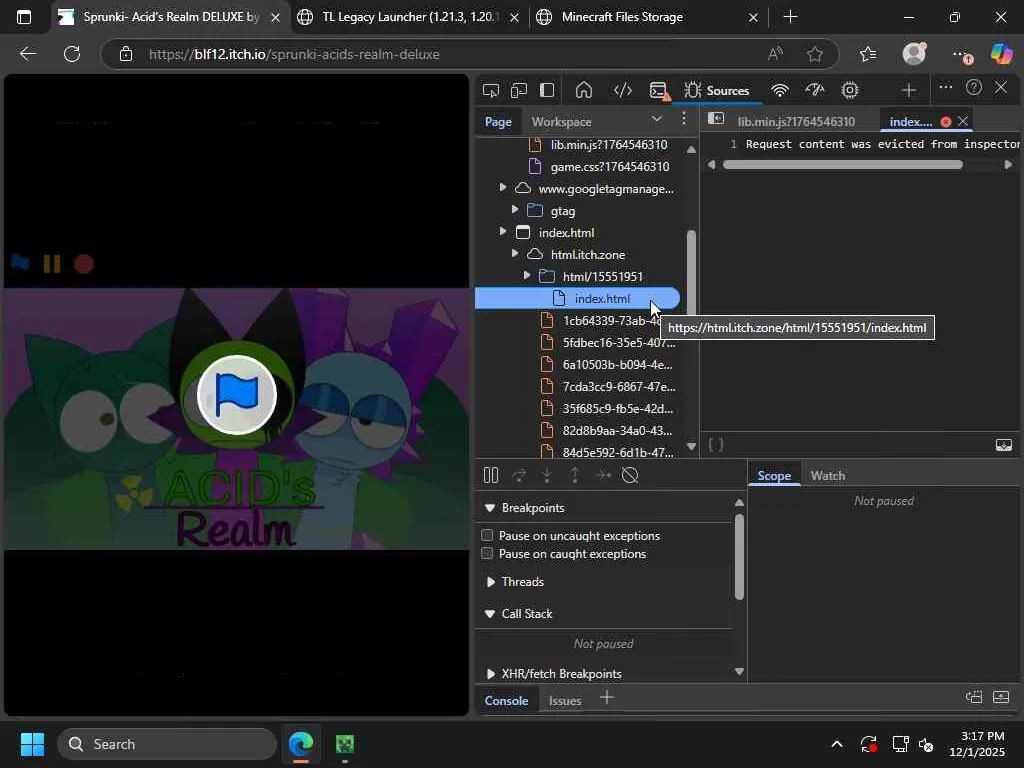1024x768 pixels.
Task: Add more tools with plus icon
Action: coord(908,90)
